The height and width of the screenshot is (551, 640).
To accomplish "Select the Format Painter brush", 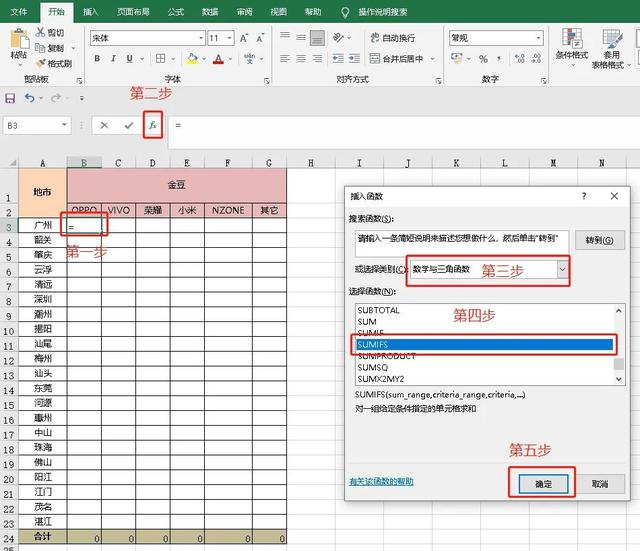I will [x=40, y=63].
